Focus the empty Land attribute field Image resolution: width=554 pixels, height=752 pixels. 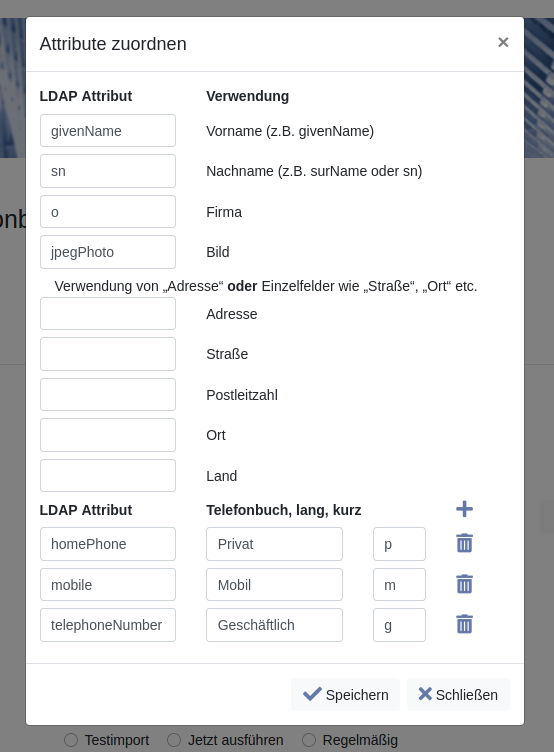point(108,476)
